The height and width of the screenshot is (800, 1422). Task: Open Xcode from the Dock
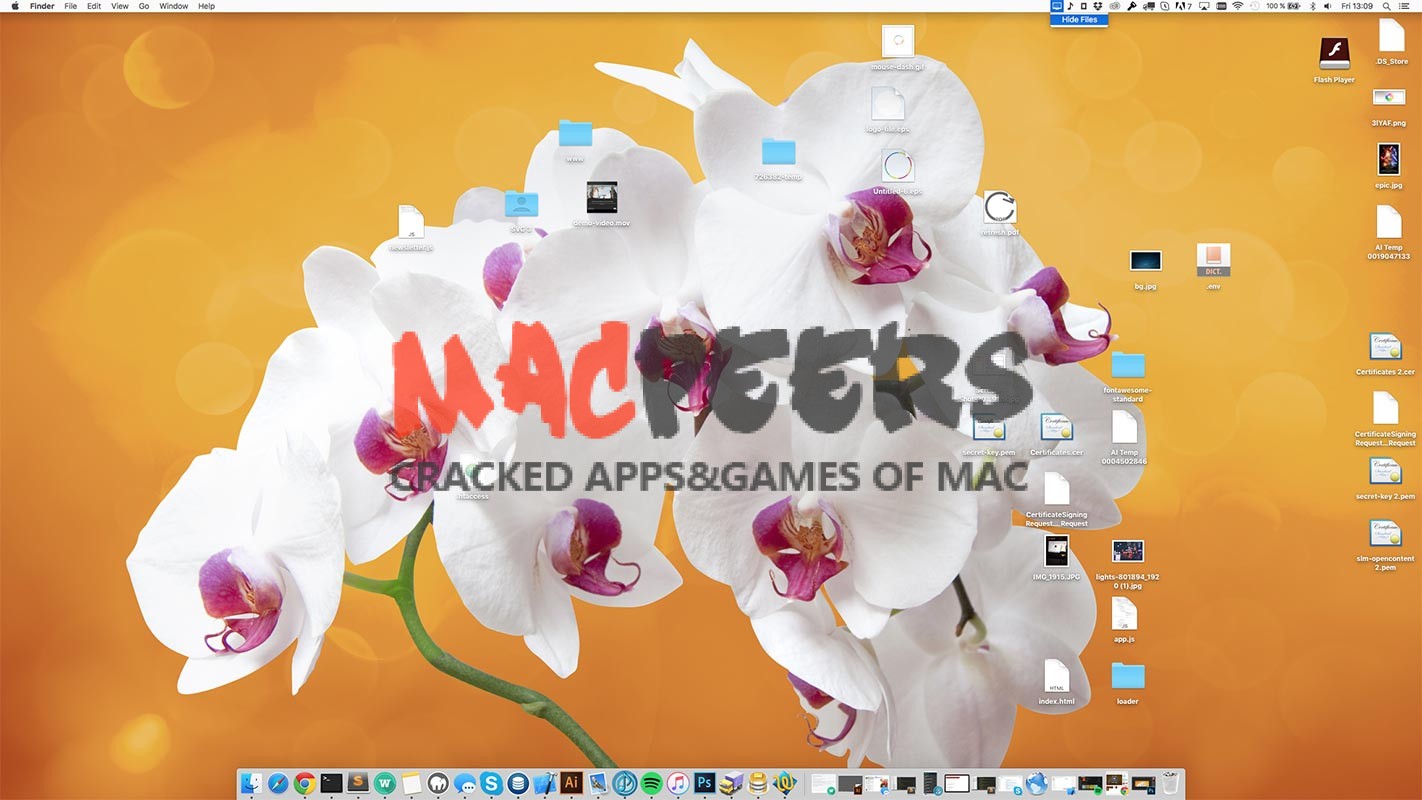[x=545, y=784]
